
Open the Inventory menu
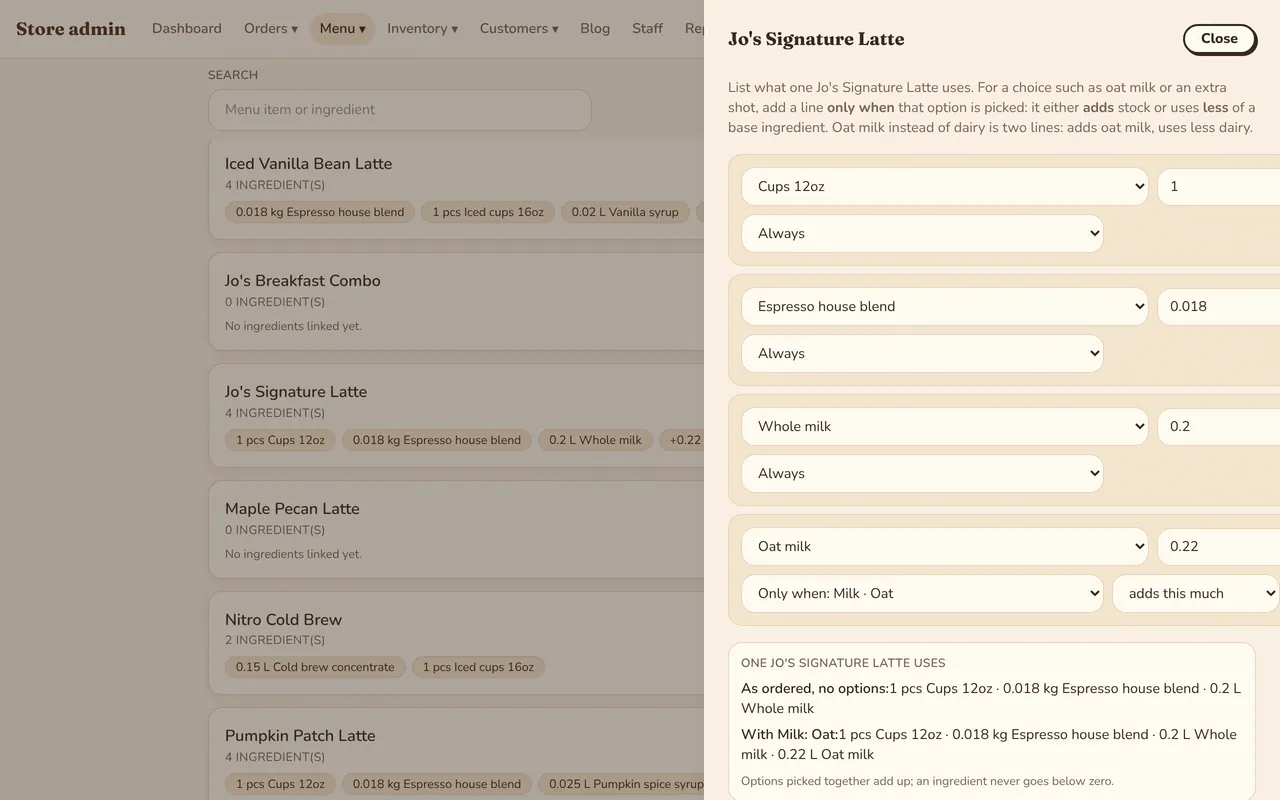[x=422, y=28]
